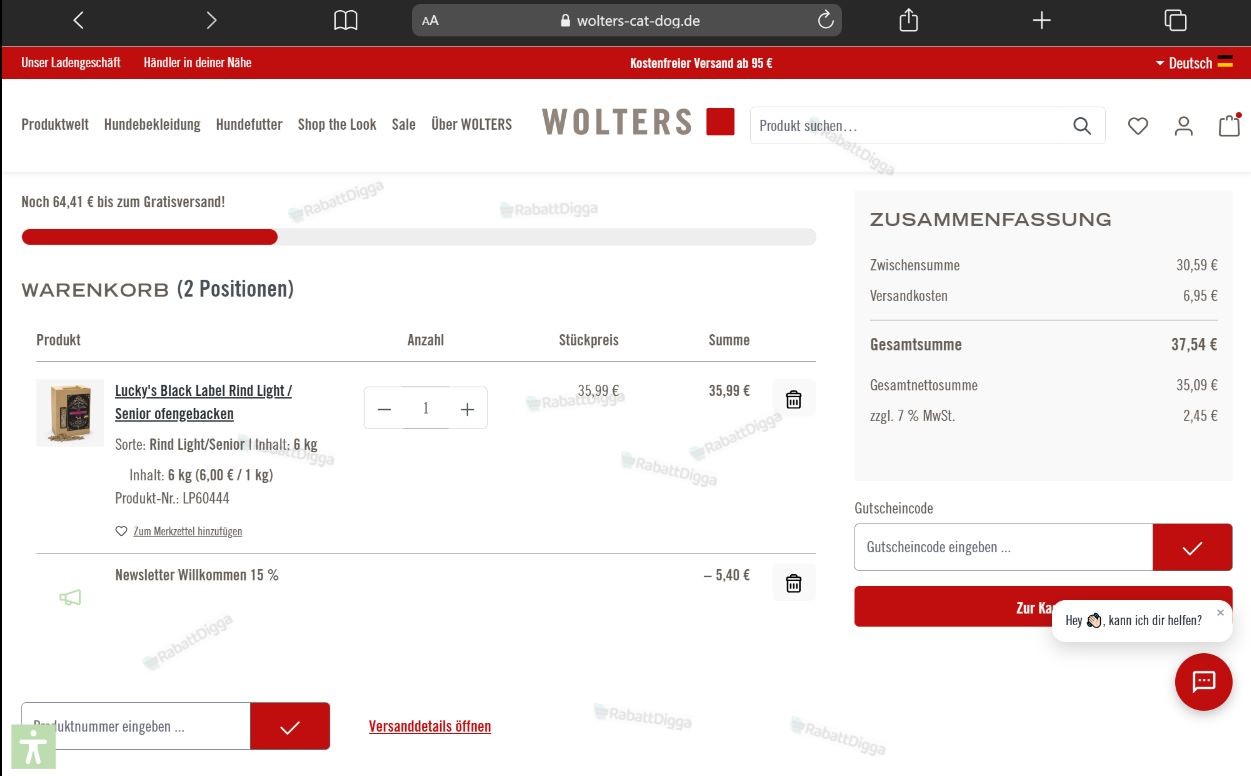Open the Safari share sheet icon
The width and height of the screenshot is (1251, 776).
click(908, 20)
